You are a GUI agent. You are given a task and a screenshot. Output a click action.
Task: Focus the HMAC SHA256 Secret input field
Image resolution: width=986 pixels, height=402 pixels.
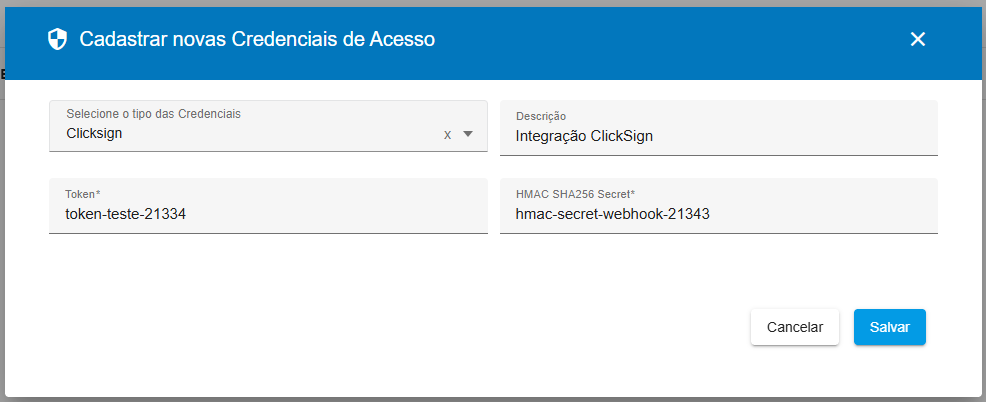coord(719,206)
